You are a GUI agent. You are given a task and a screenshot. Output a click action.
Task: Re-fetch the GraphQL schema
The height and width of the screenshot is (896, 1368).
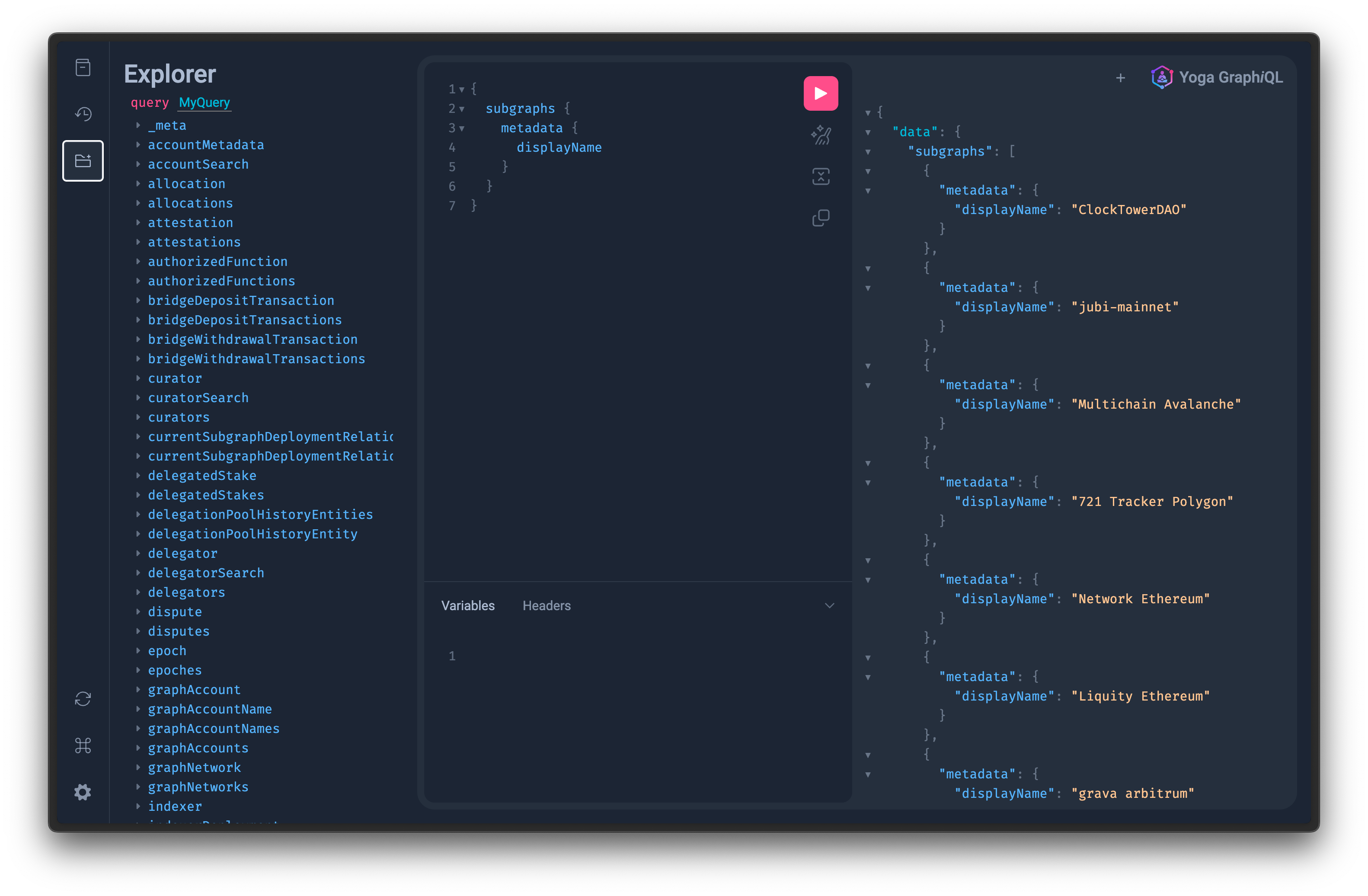click(x=83, y=699)
